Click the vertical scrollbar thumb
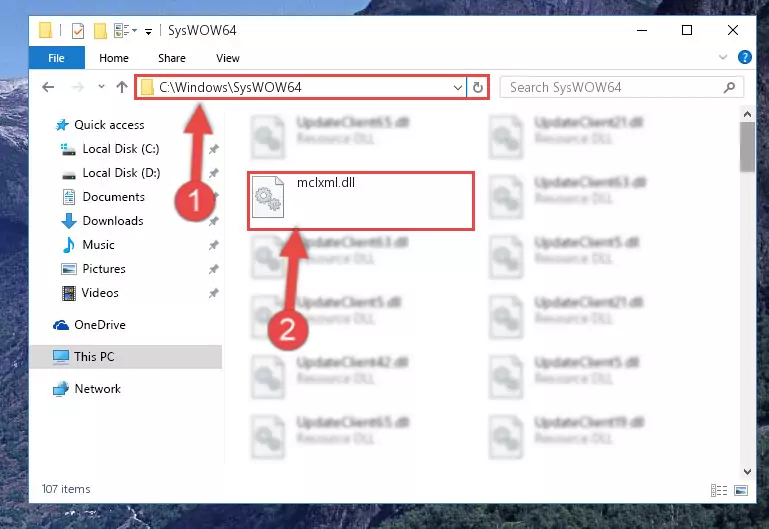 click(747, 147)
